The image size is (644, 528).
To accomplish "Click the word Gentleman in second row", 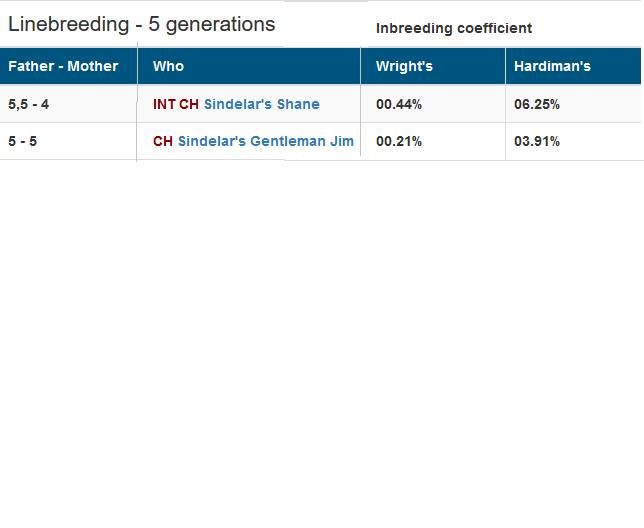I will 288,141.
